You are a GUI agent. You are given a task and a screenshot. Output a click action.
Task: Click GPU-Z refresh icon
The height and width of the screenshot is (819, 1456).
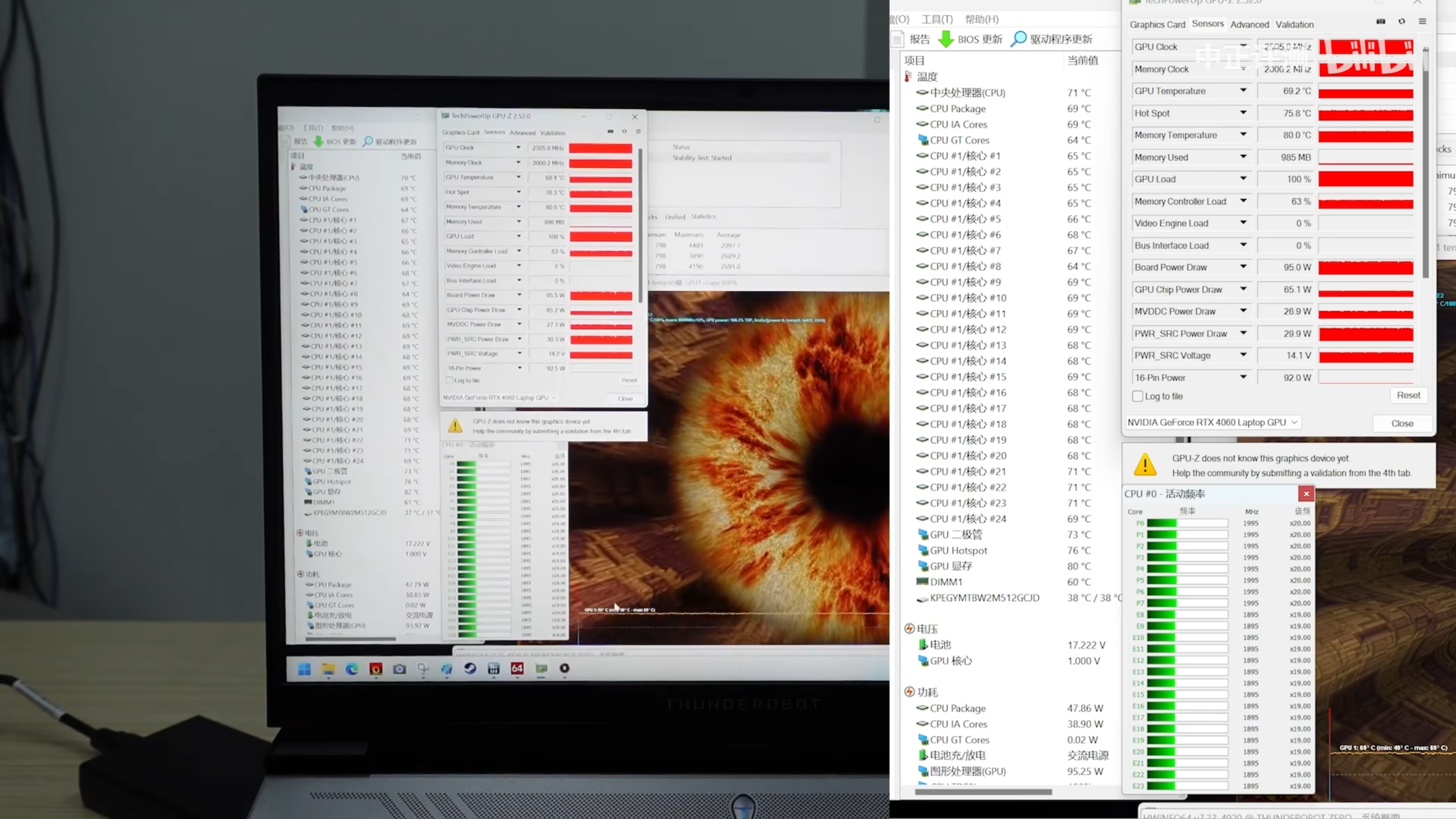(x=1402, y=22)
